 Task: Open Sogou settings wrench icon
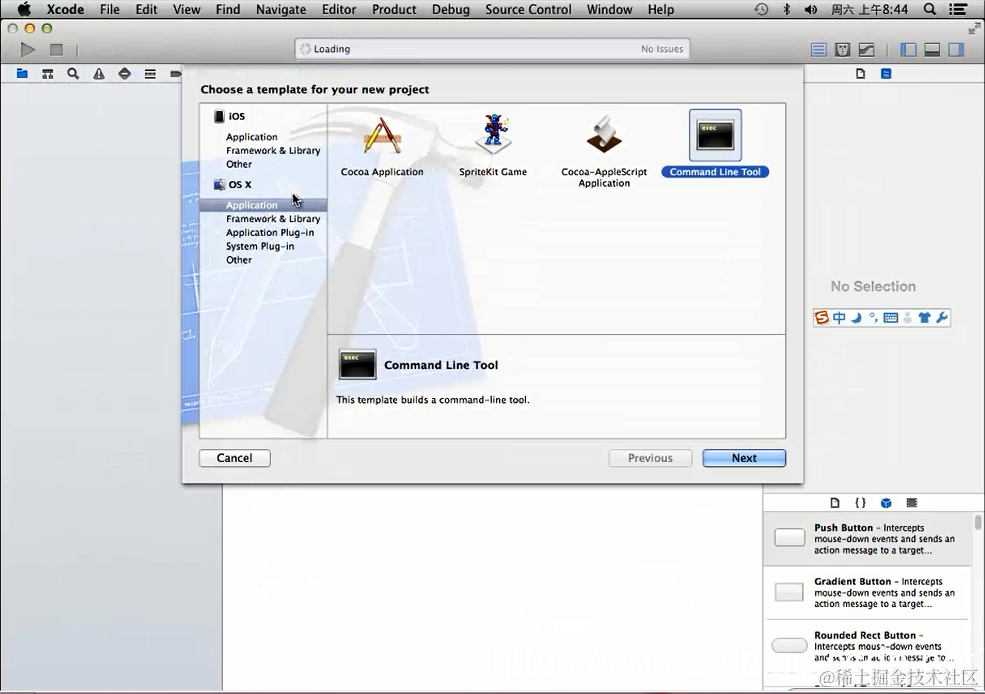pos(941,318)
